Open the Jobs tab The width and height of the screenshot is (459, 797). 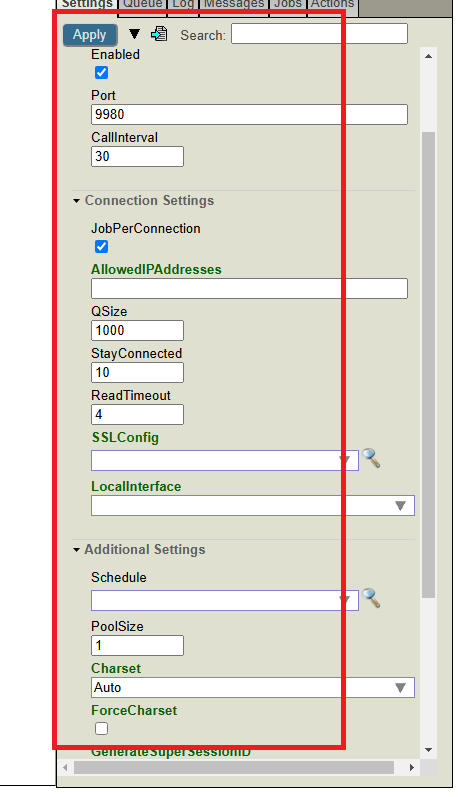(x=288, y=5)
